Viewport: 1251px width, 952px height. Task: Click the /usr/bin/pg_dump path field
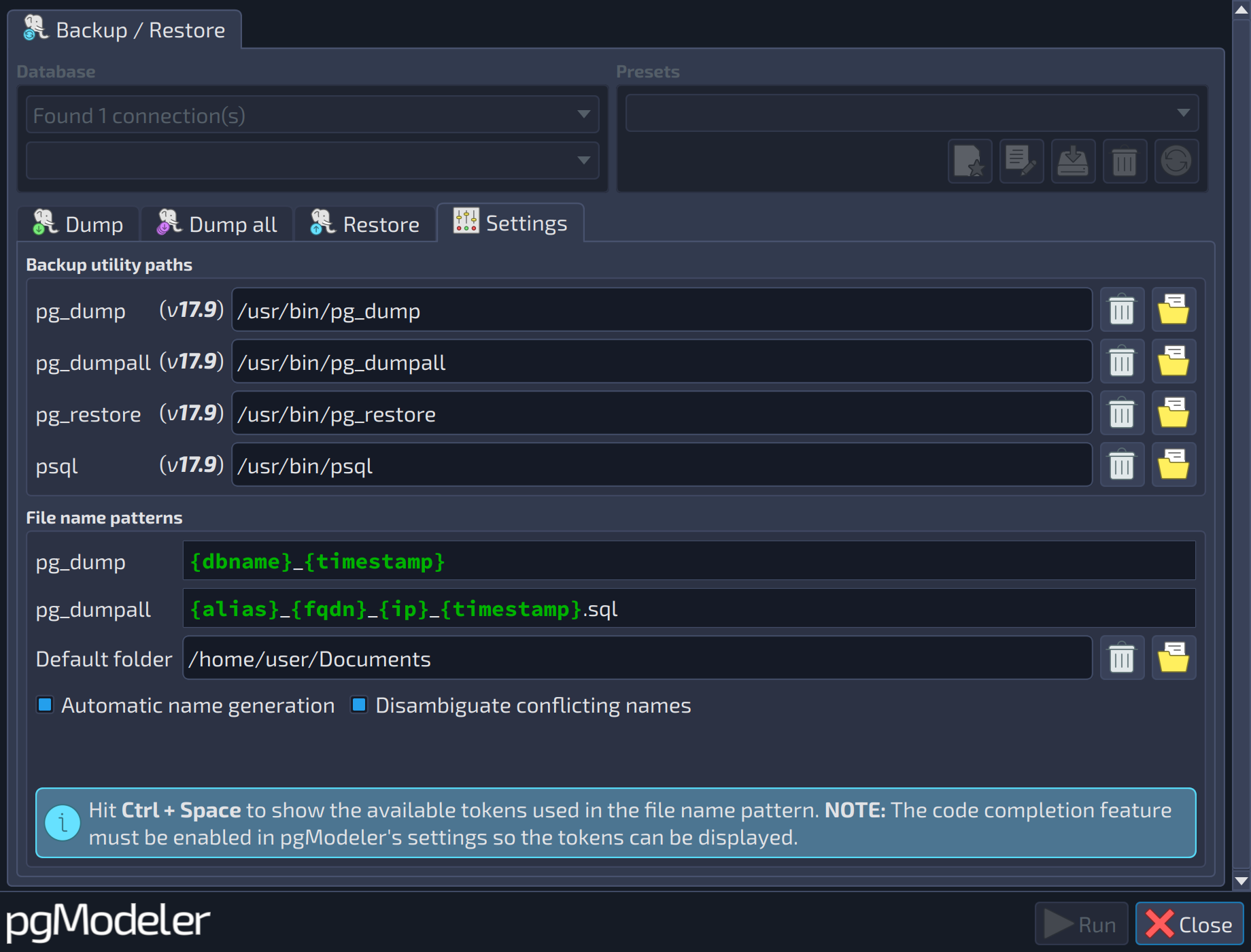[662, 310]
